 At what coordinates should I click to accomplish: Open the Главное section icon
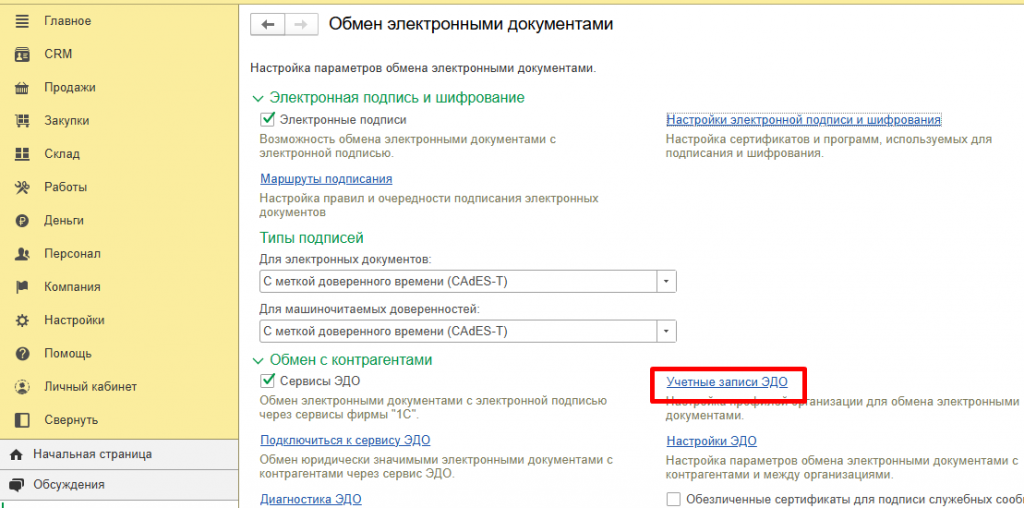(22, 21)
